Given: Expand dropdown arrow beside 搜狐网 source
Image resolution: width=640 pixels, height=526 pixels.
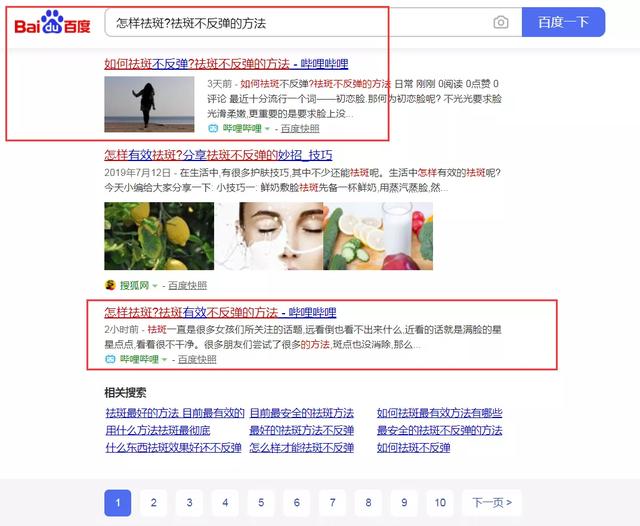Looking at the screenshot, I should [x=155, y=286].
